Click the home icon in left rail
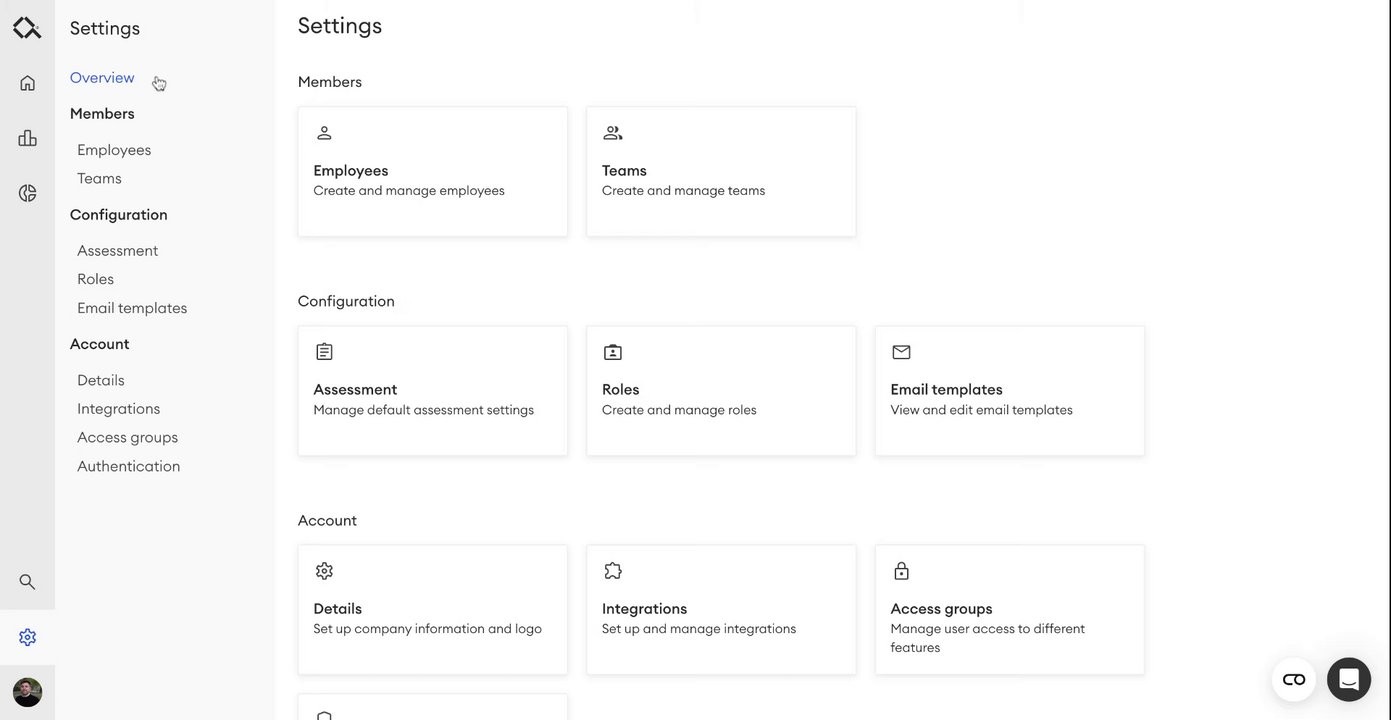The image size is (1391, 720). (27, 83)
